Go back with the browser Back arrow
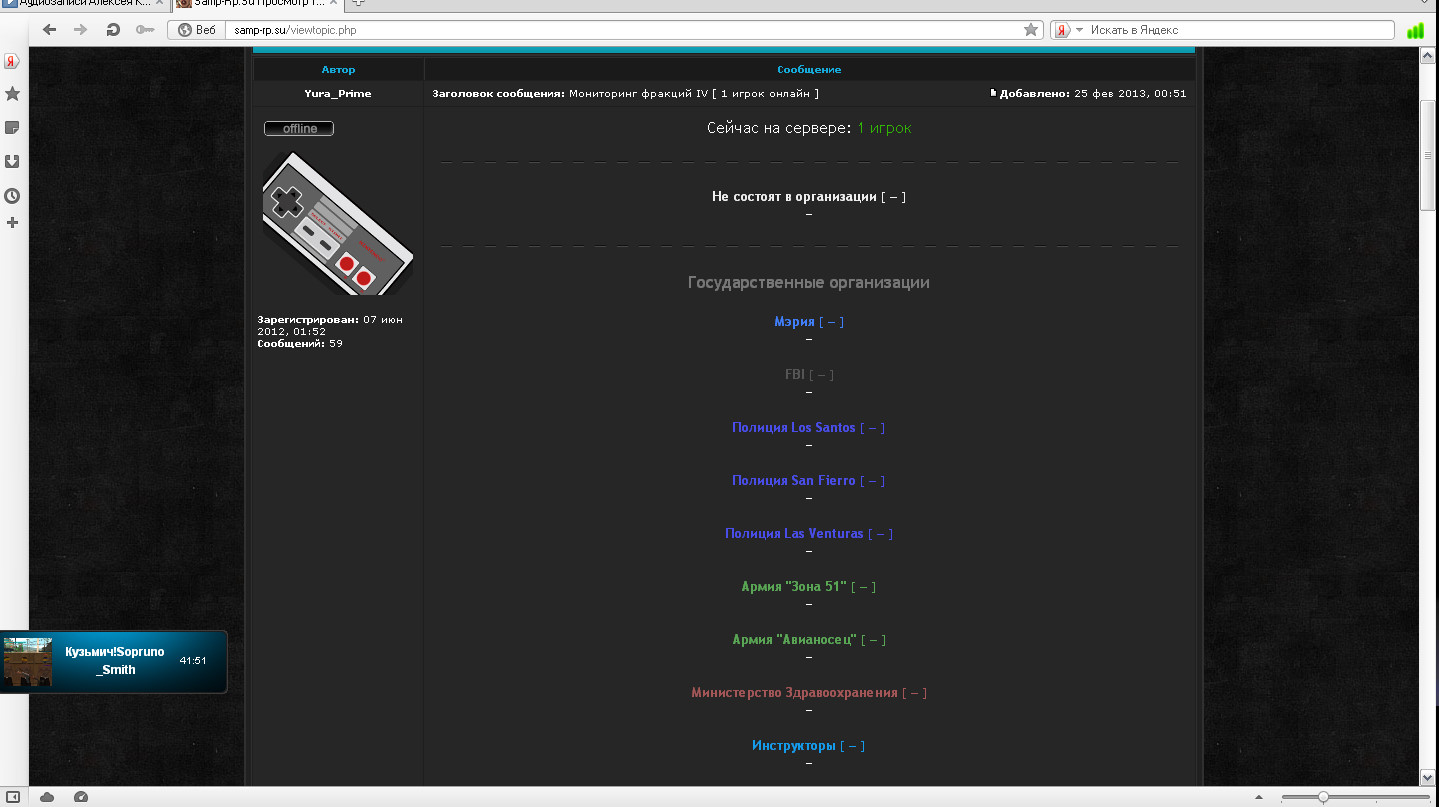Viewport: 1439px width, 807px height. 49,30
